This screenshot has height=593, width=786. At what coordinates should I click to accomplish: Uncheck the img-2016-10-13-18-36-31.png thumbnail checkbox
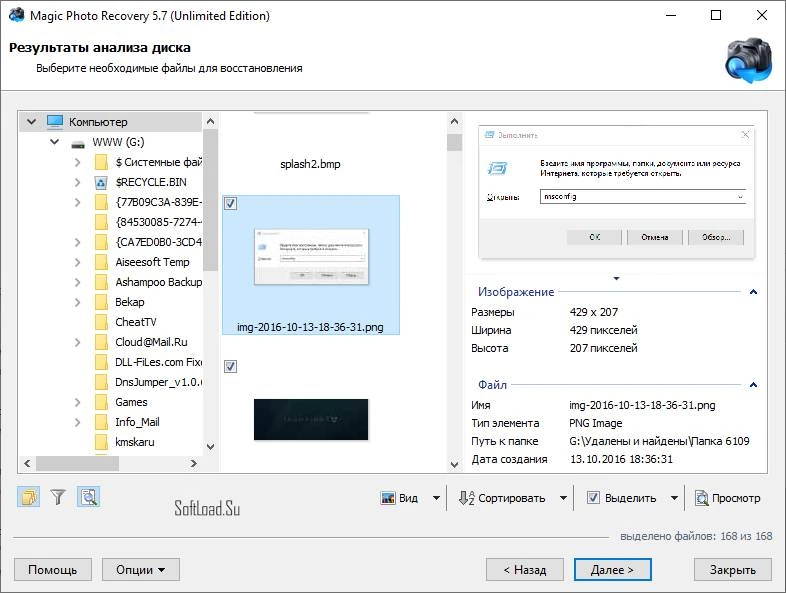click(x=230, y=204)
